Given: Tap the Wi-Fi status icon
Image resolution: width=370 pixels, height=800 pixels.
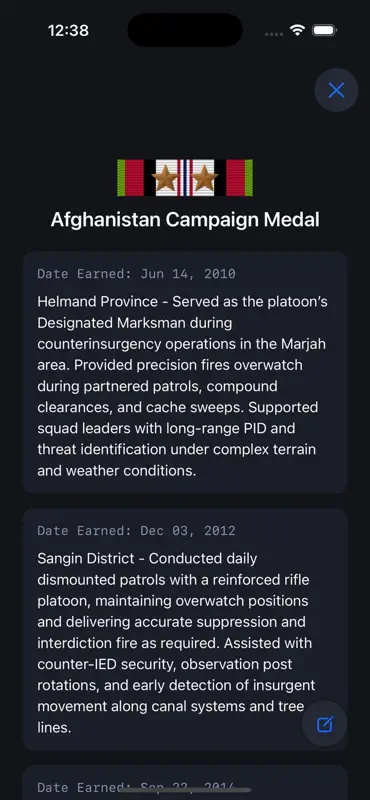Looking at the screenshot, I should (x=297, y=30).
